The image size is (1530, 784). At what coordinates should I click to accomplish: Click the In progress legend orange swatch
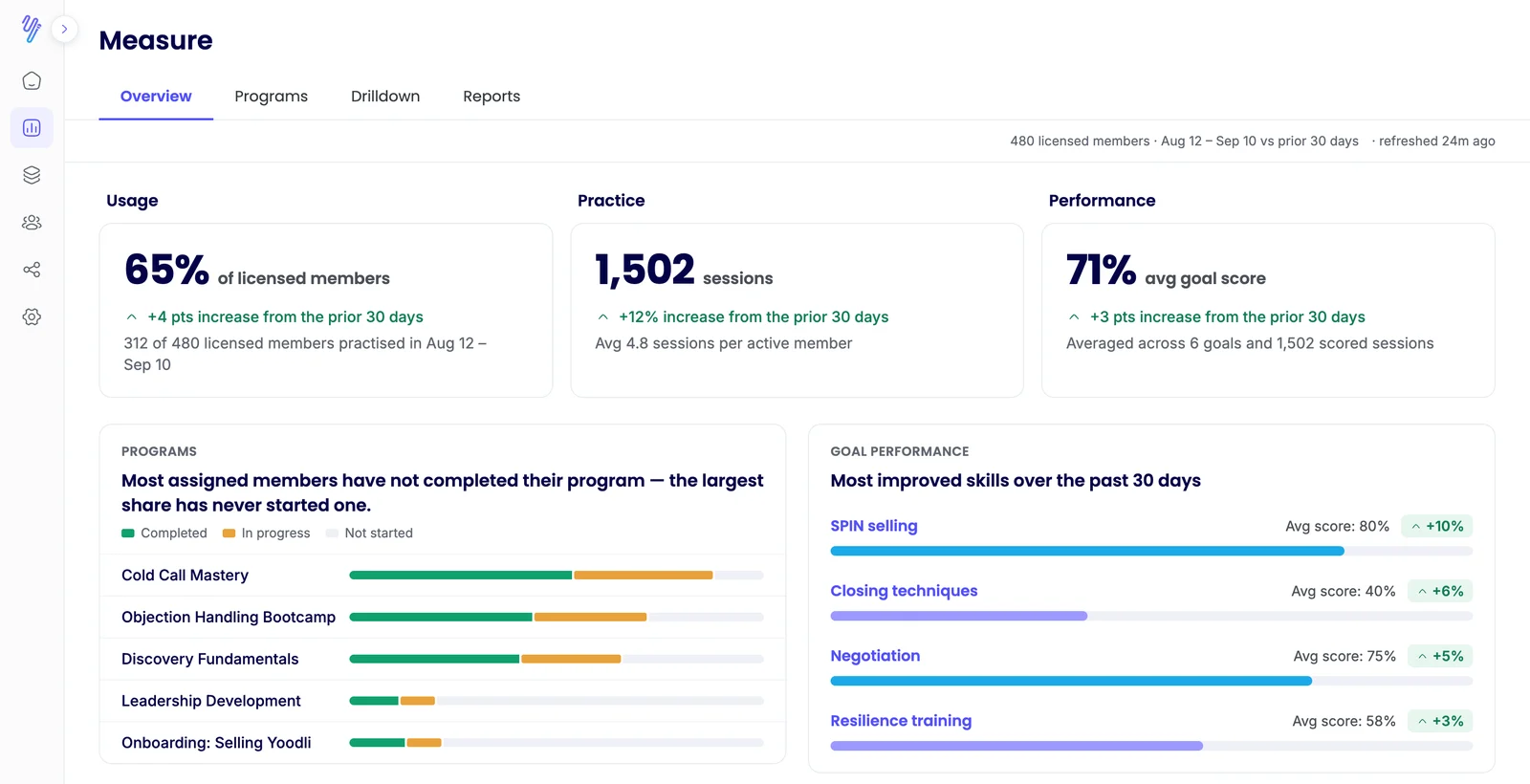[x=229, y=534]
